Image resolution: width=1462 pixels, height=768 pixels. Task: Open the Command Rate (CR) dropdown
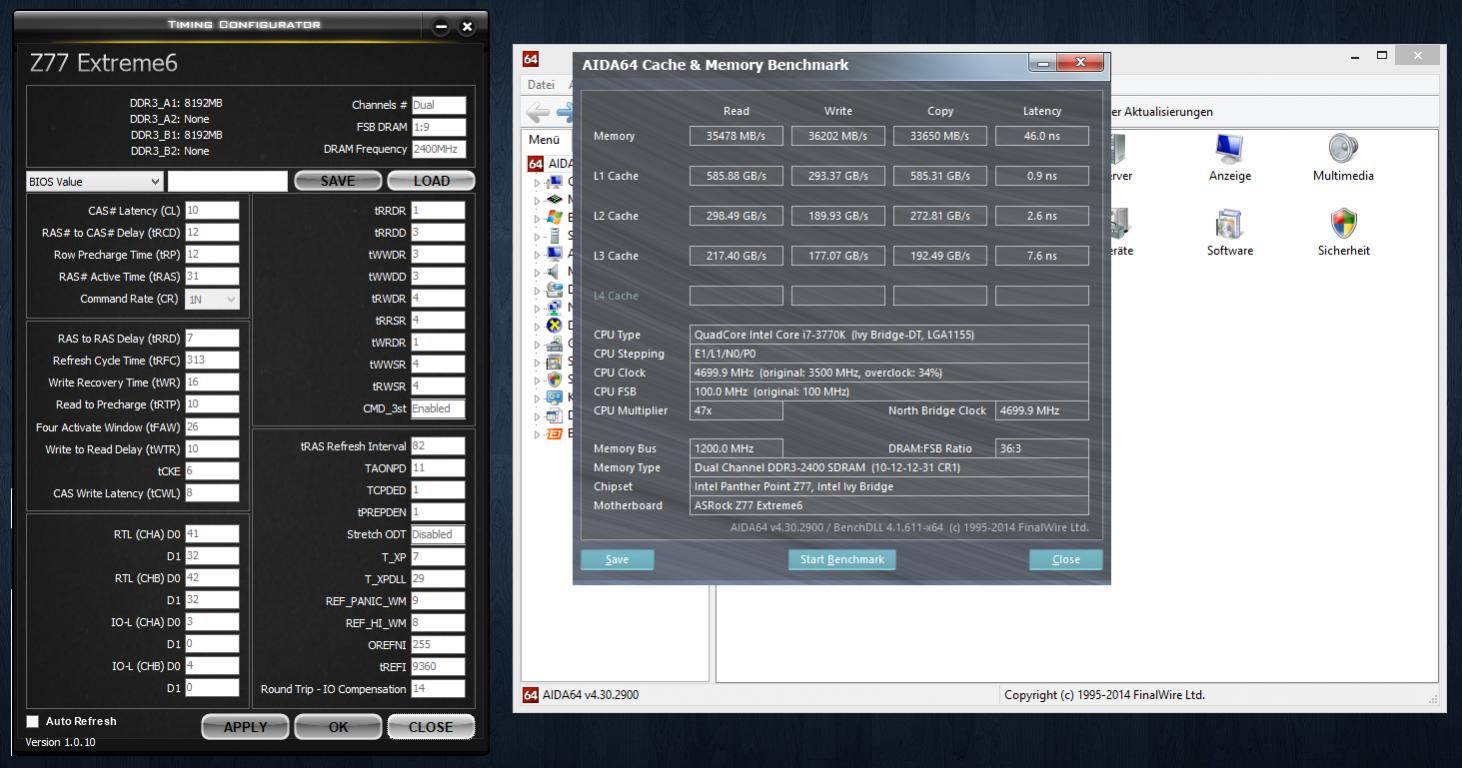coord(212,299)
